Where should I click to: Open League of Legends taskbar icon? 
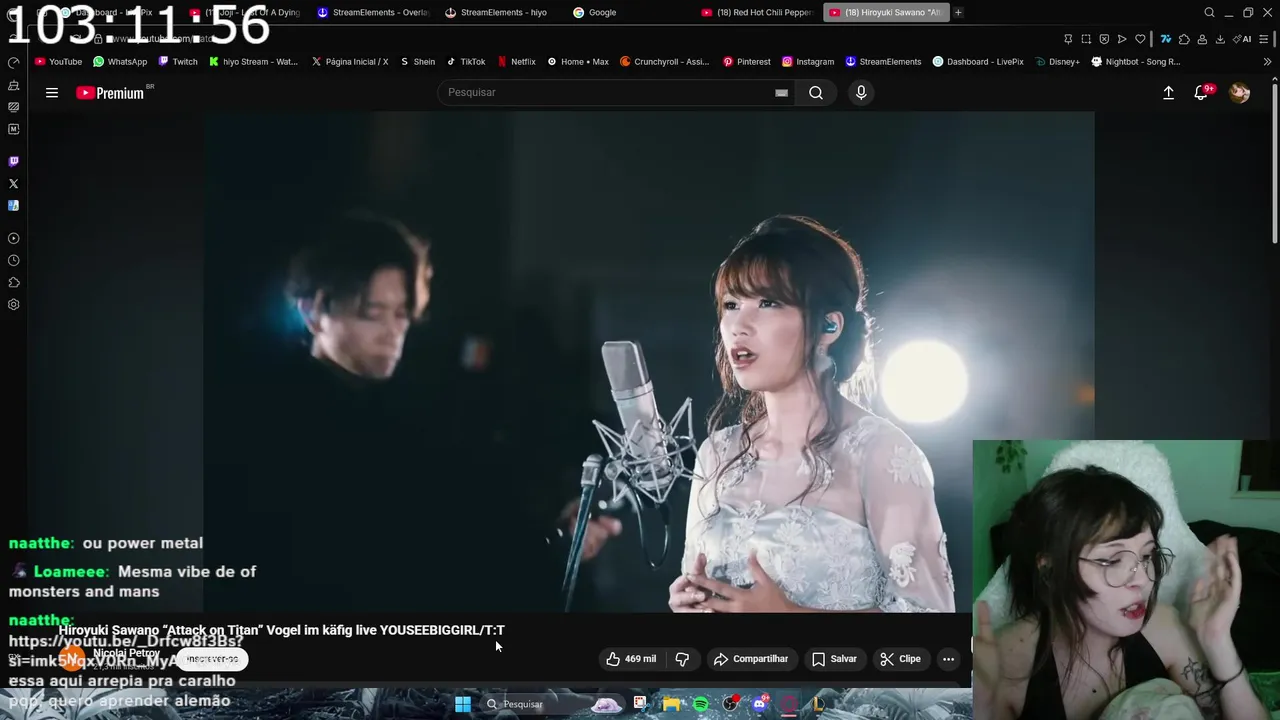pos(818,704)
